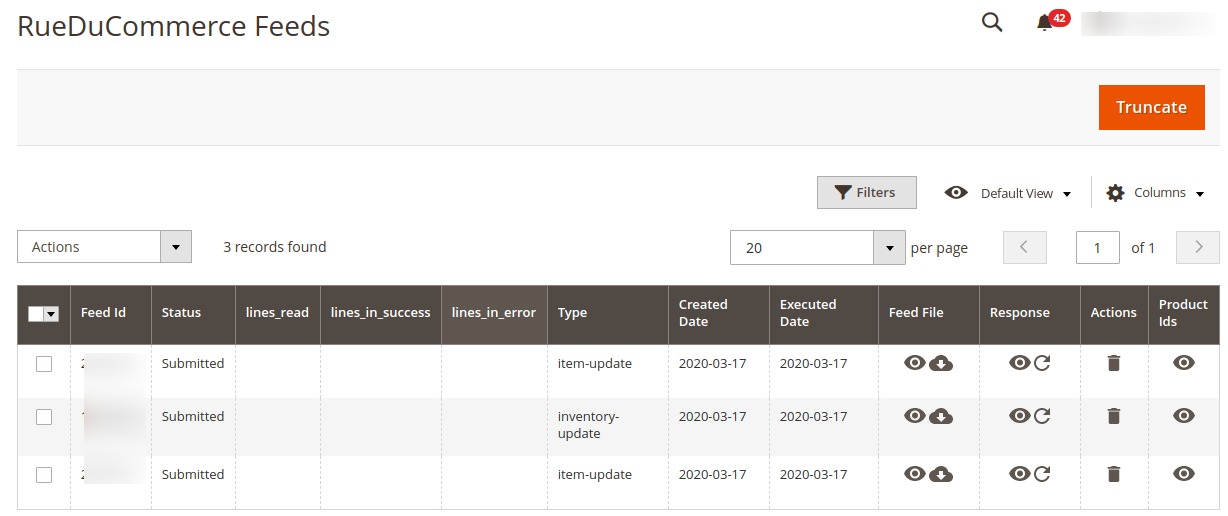Delete the first feed with trash icon

pyautogui.click(x=1114, y=363)
